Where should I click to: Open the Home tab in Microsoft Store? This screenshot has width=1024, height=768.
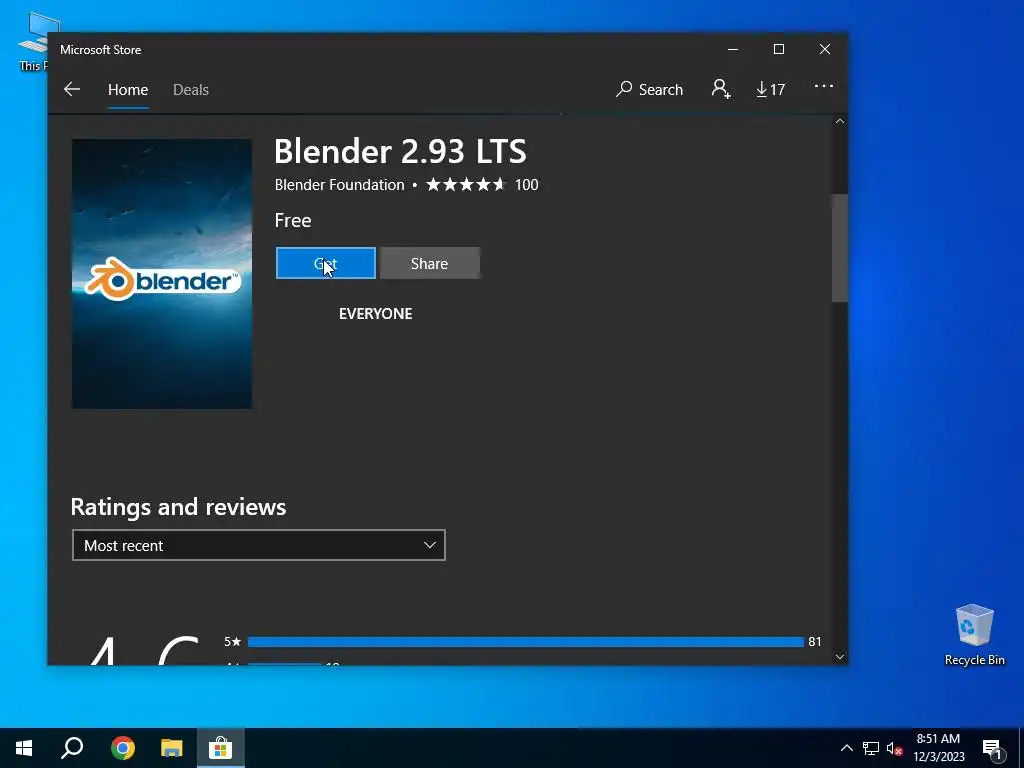pyautogui.click(x=128, y=89)
